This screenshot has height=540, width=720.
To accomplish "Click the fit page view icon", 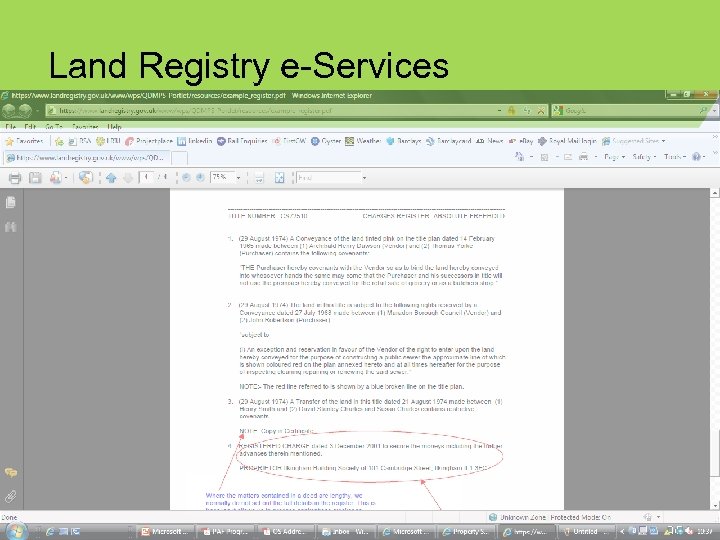I will click(x=279, y=178).
